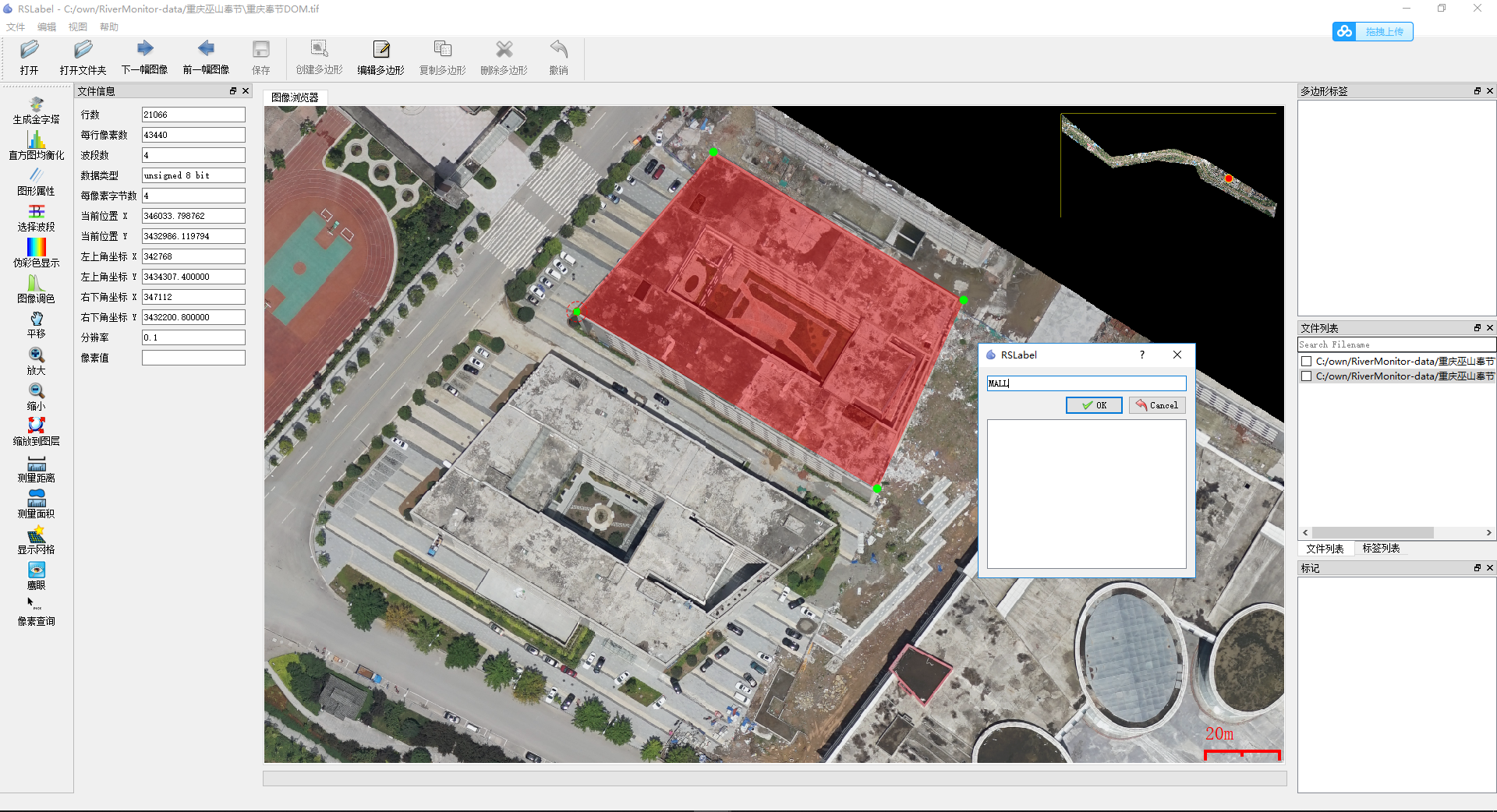
Task: Click the 拖拽上传 cloud upload button
Action: click(x=1373, y=31)
